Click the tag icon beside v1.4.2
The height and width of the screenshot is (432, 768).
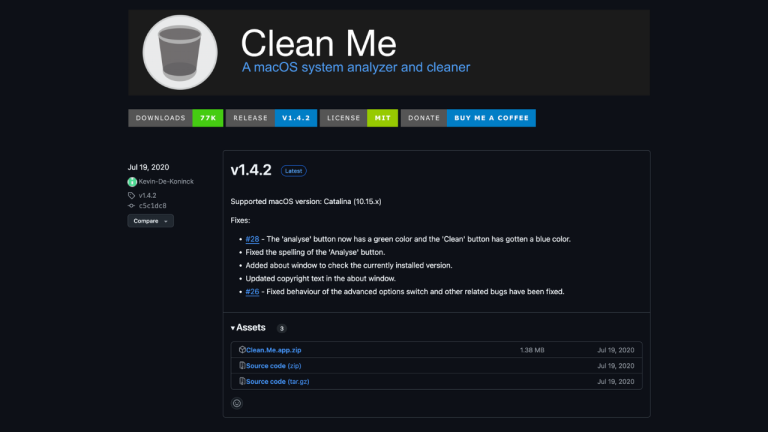tap(131, 195)
